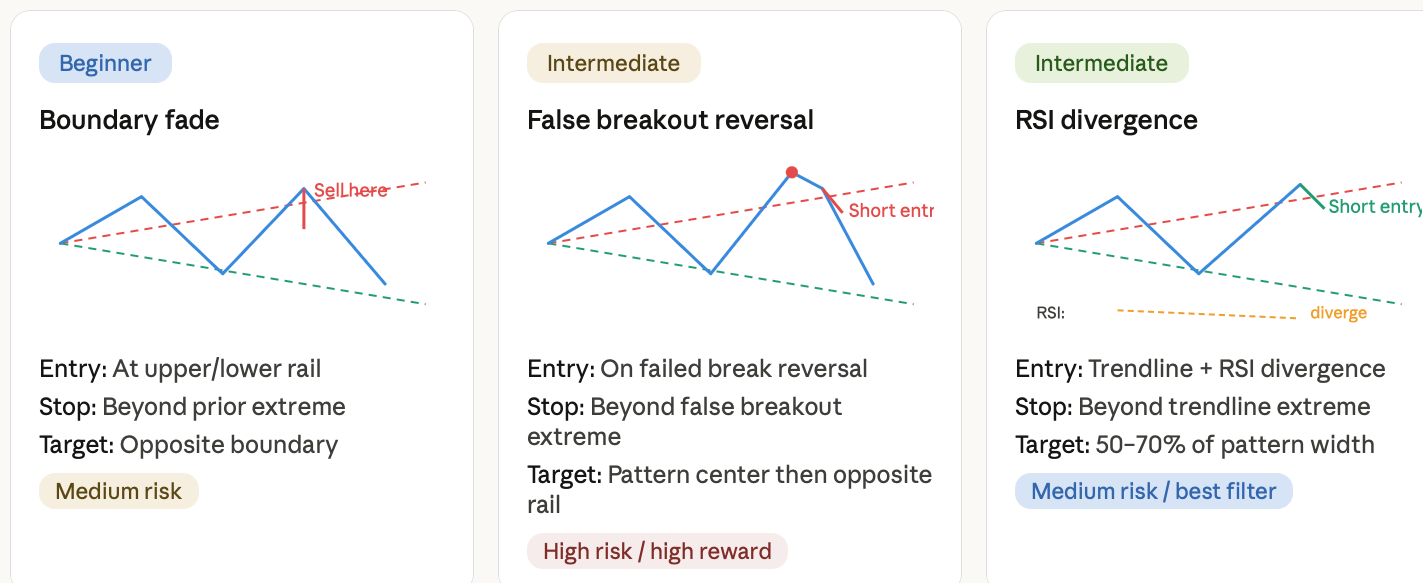Click the Medium risk tag
The width and height of the screenshot is (1423, 583).
click(x=119, y=491)
